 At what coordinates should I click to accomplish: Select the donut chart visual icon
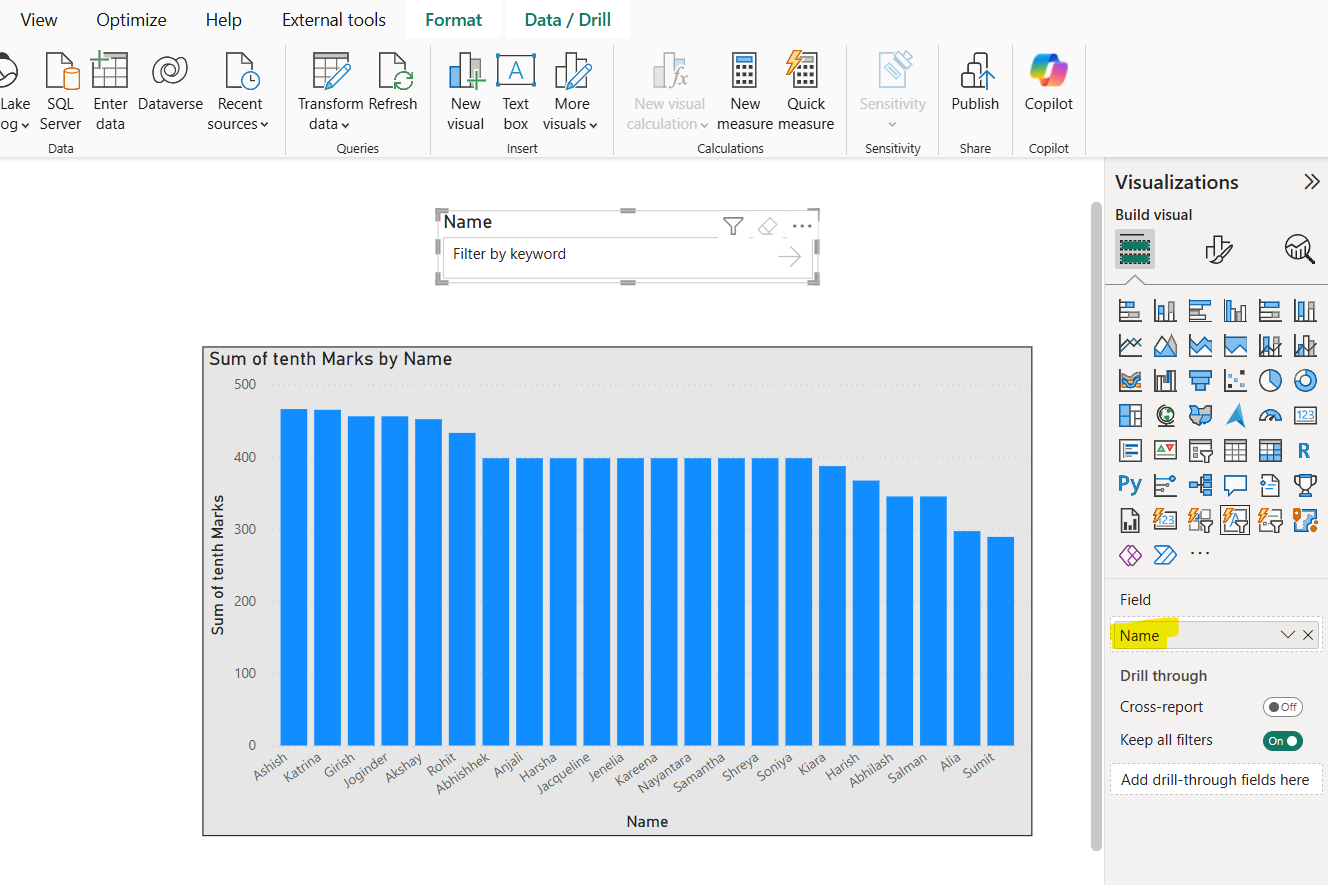(1305, 380)
